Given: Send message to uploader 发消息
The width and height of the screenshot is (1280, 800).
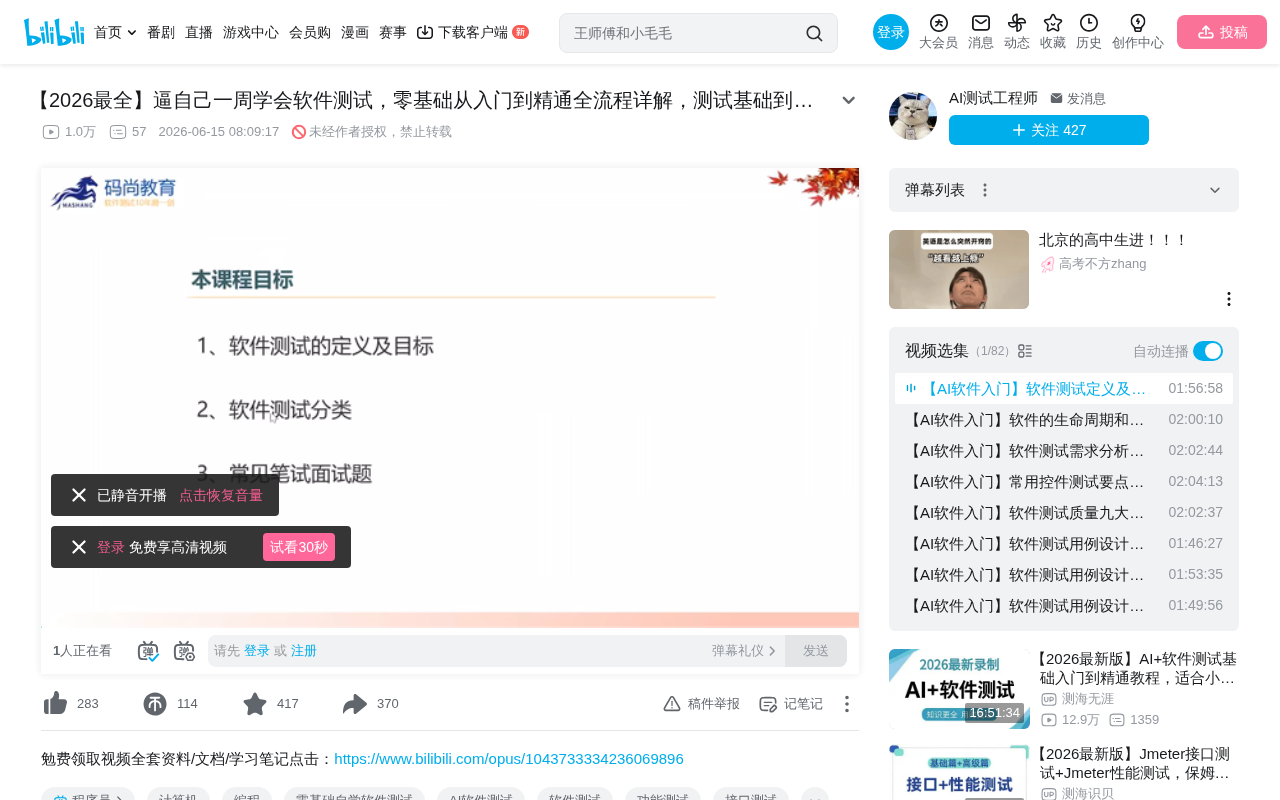Looking at the screenshot, I should pos(1078,98).
